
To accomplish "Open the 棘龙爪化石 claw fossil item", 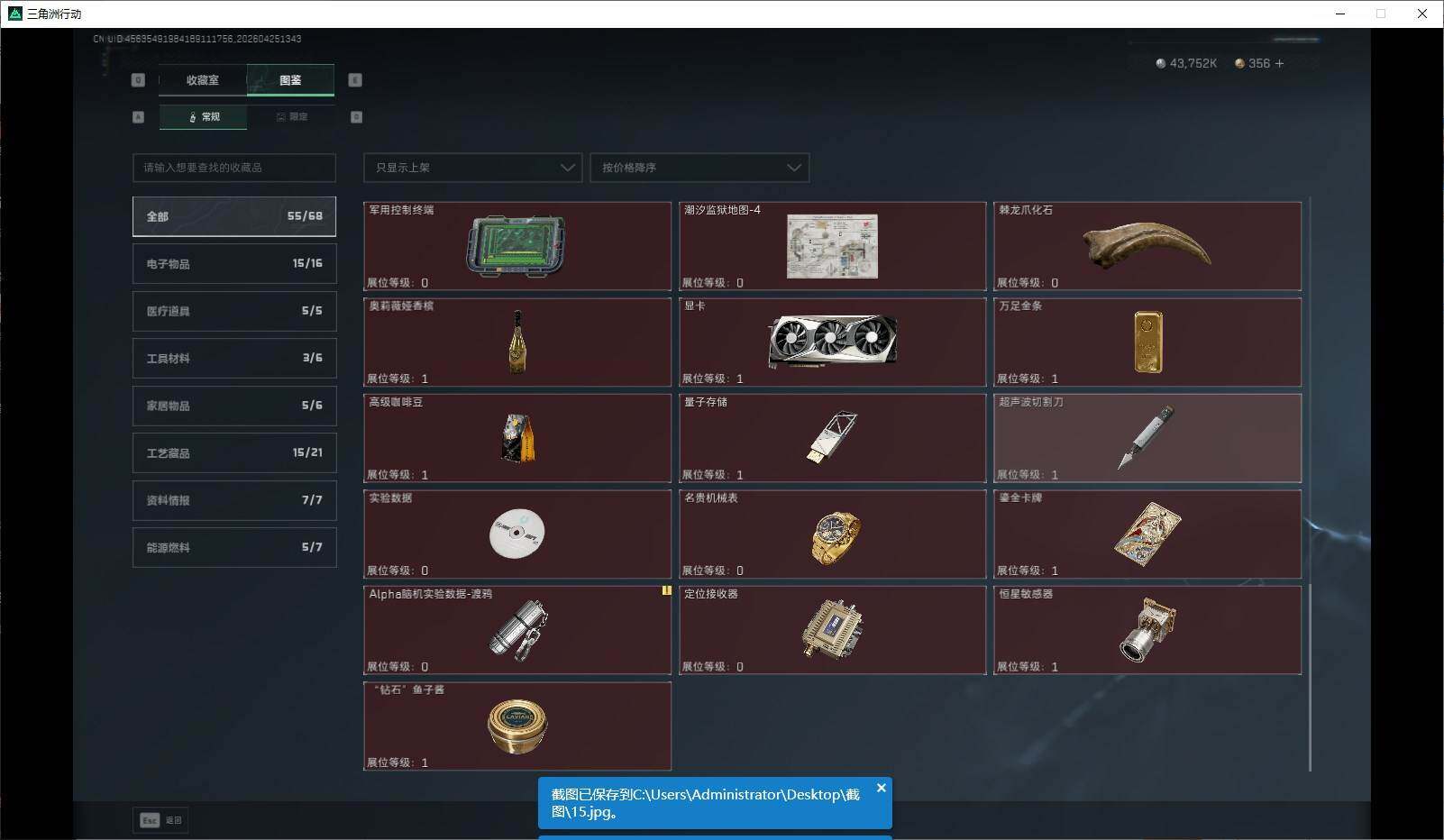I will (1147, 246).
